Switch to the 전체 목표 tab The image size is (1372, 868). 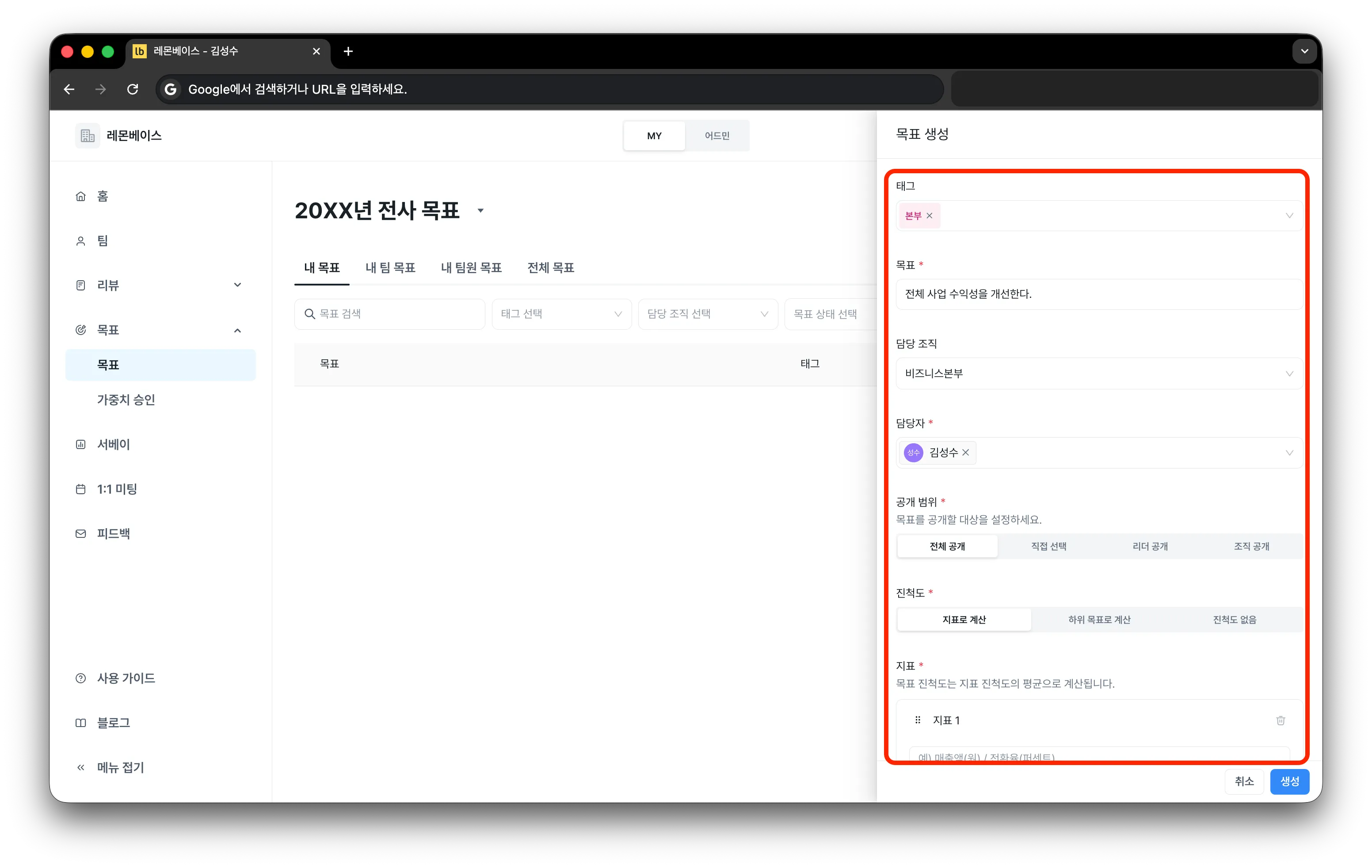tap(550, 268)
